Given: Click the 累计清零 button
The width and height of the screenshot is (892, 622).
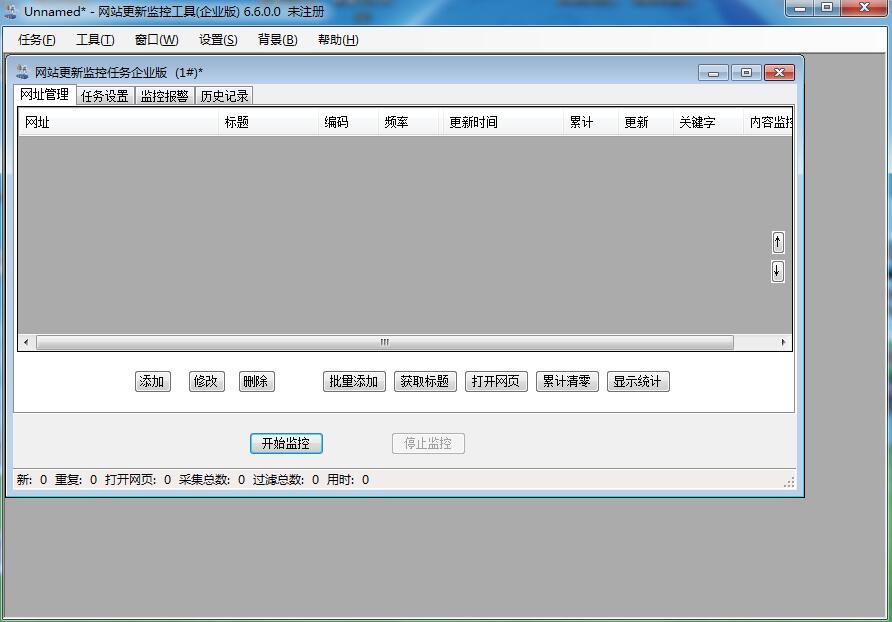Looking at the screenshot, I should point(566,381).
